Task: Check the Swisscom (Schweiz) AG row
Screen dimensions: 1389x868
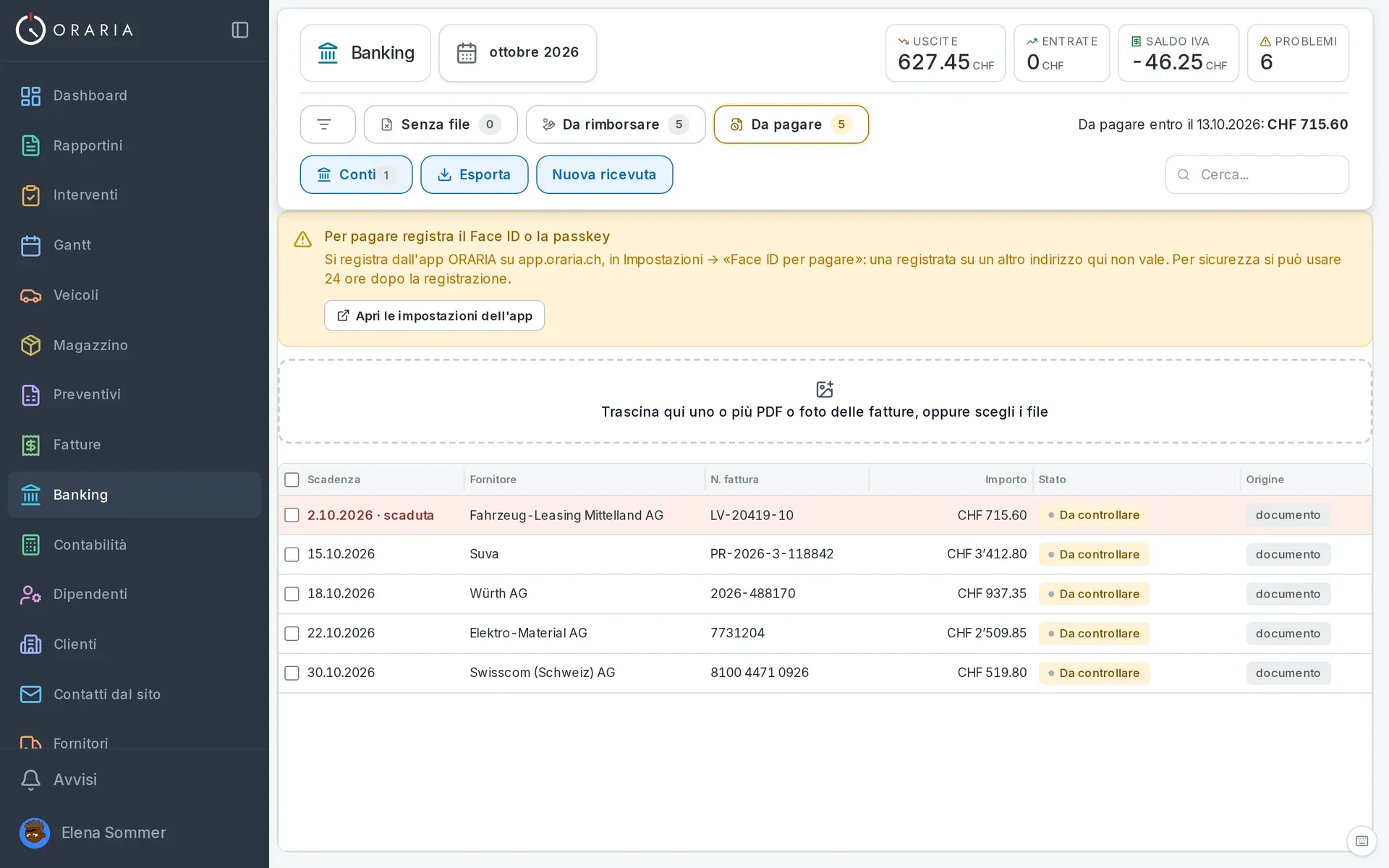Action: [292, 673]
